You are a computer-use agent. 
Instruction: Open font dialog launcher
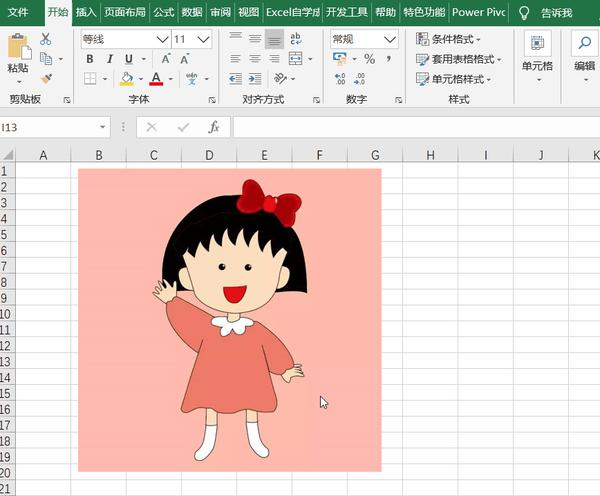[x=212, y=100]
